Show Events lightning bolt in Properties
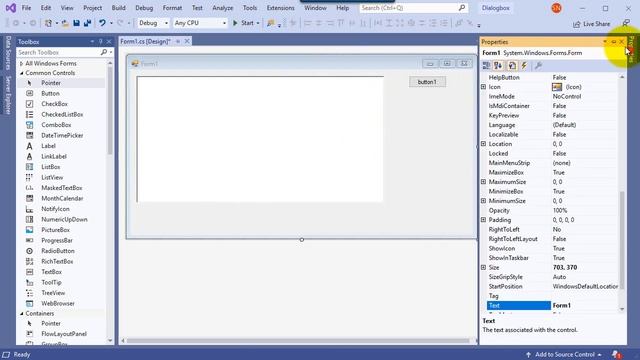Screen dimensions: 640x360 [x=524, y=65]
